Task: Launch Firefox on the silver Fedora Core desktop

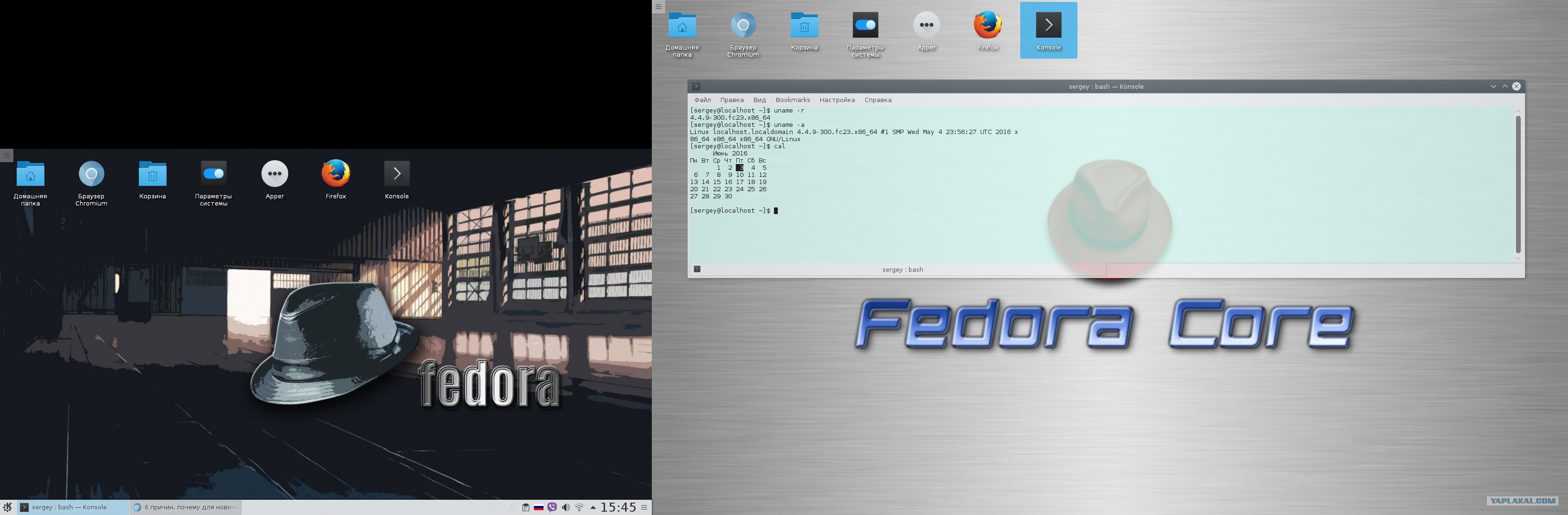Action: click(987, 31)
